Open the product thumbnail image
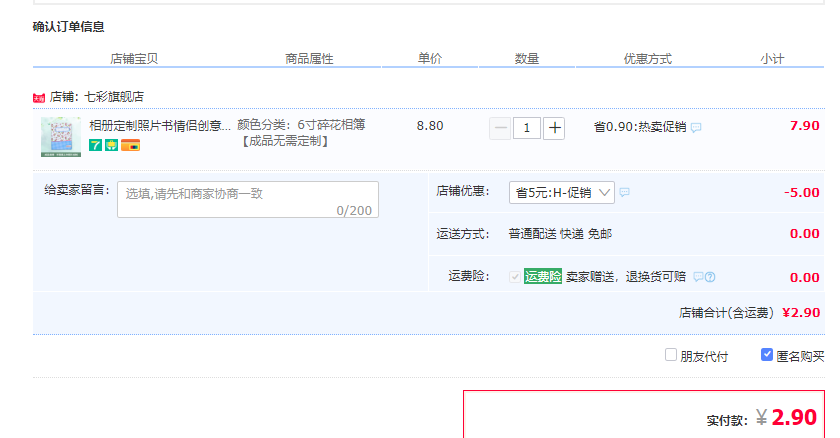The height and width of the screenshot is (438, 840). tap(61, 137)
